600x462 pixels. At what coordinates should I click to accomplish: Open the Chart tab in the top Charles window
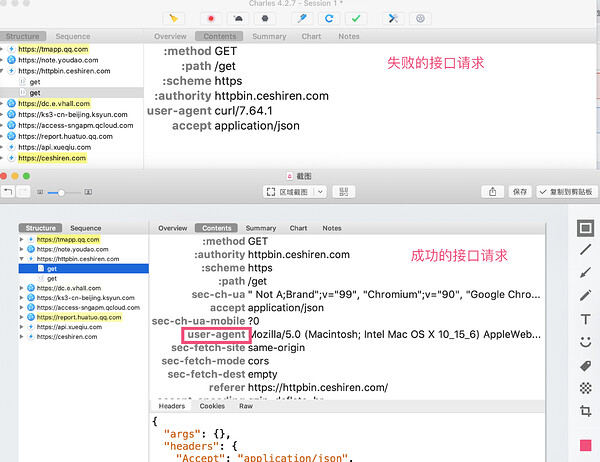click(x=311, y=36)
